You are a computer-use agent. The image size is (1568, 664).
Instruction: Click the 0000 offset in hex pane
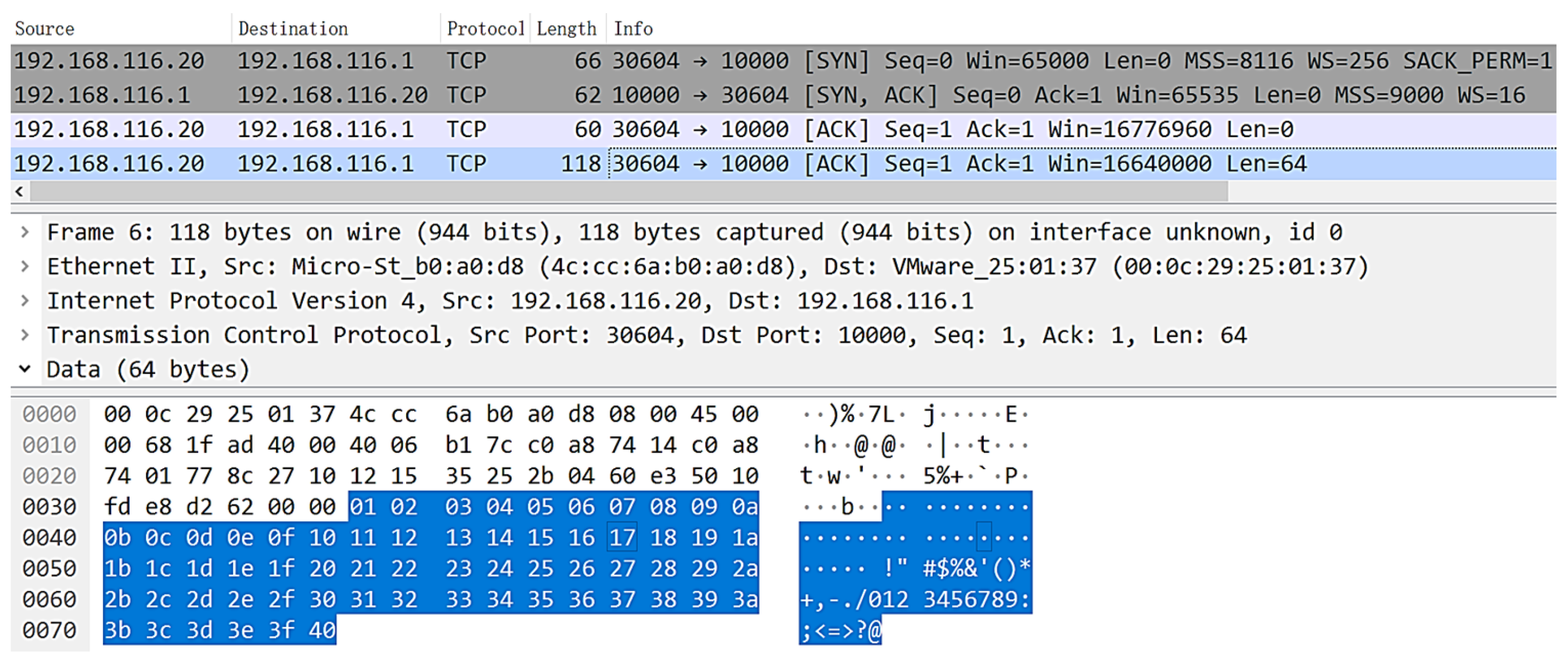click(x=50, y=415)
